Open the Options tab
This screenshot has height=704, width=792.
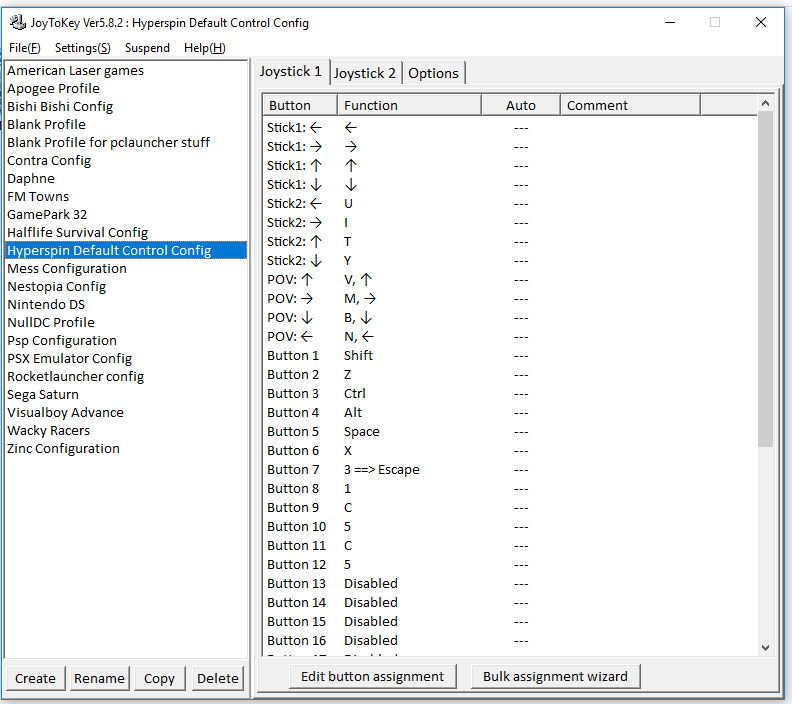433,73
